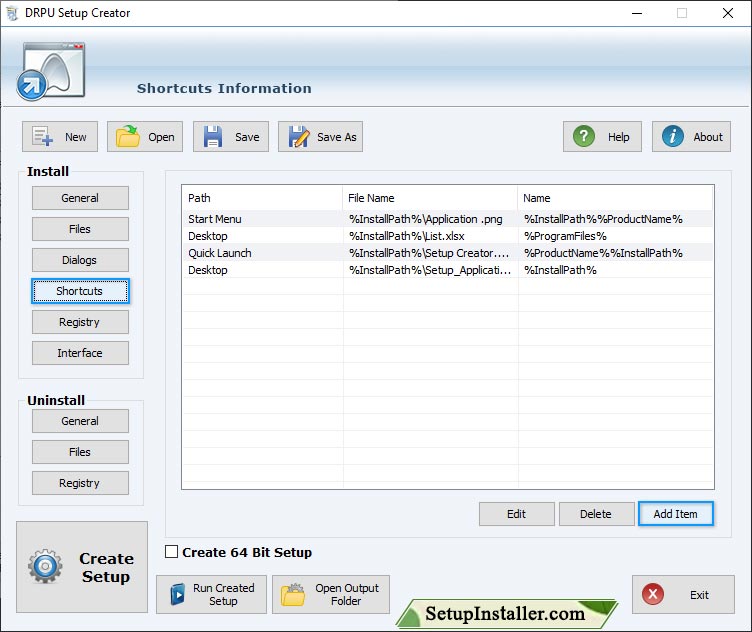Click %InstallPath%\Setup Creator.... cell
This screenshot has width=752, height=632.
[429, 253]
